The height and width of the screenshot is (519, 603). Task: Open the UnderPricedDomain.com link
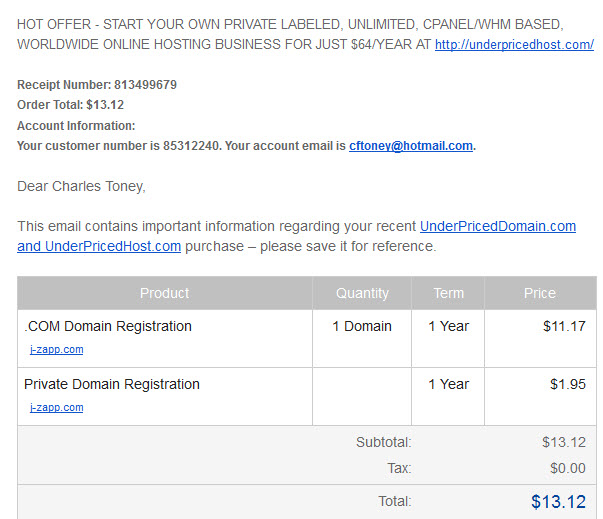point(498,226)
